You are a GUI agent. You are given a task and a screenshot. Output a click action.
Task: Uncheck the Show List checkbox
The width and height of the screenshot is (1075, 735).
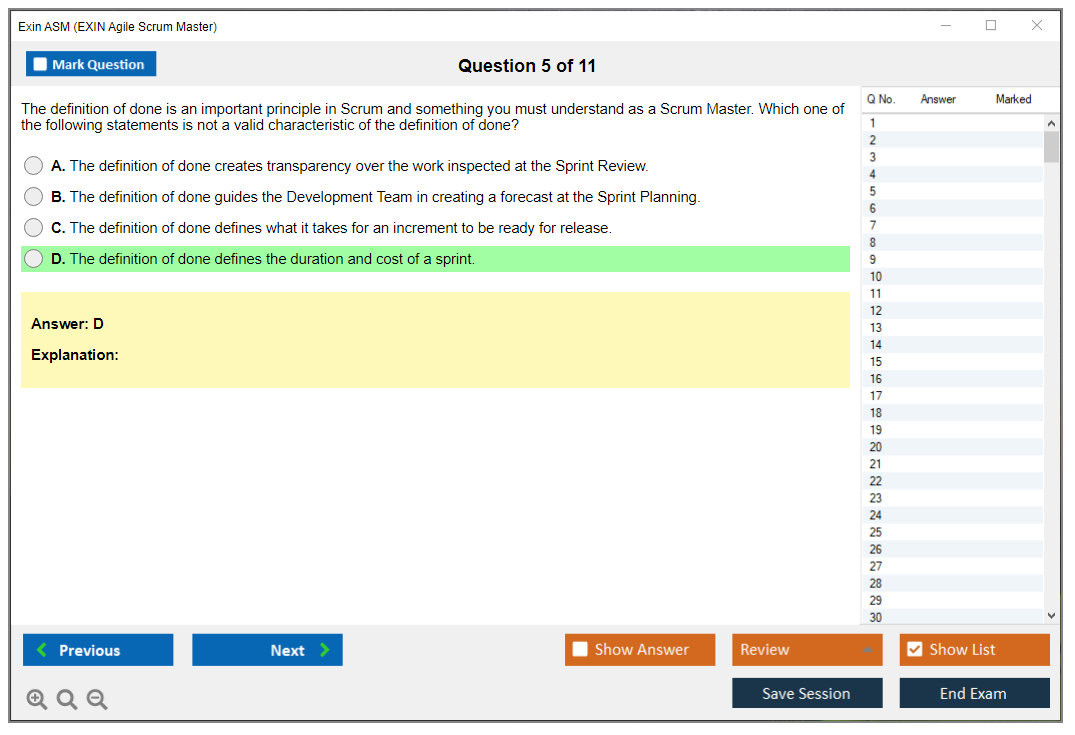914,650
